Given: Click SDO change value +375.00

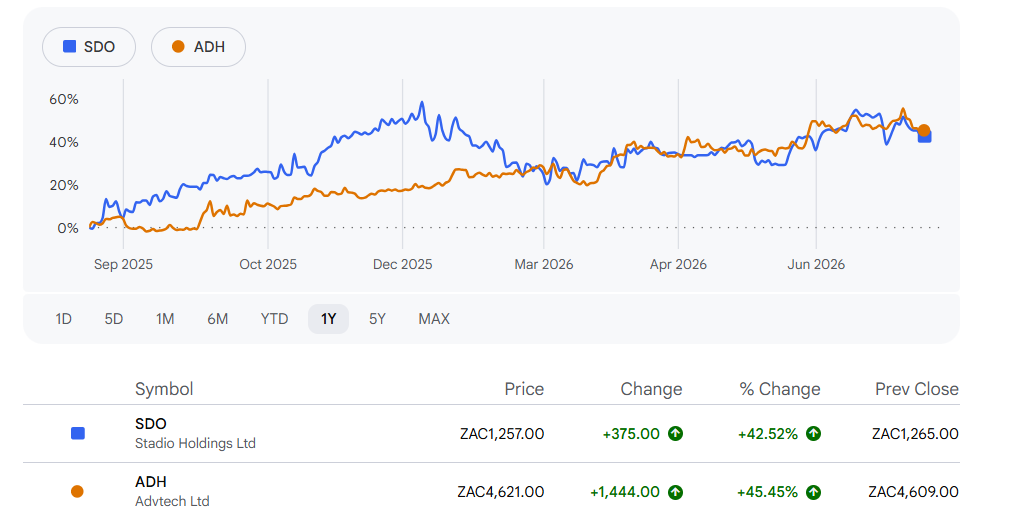Looking at the screenshot, I should pos(631,434).
